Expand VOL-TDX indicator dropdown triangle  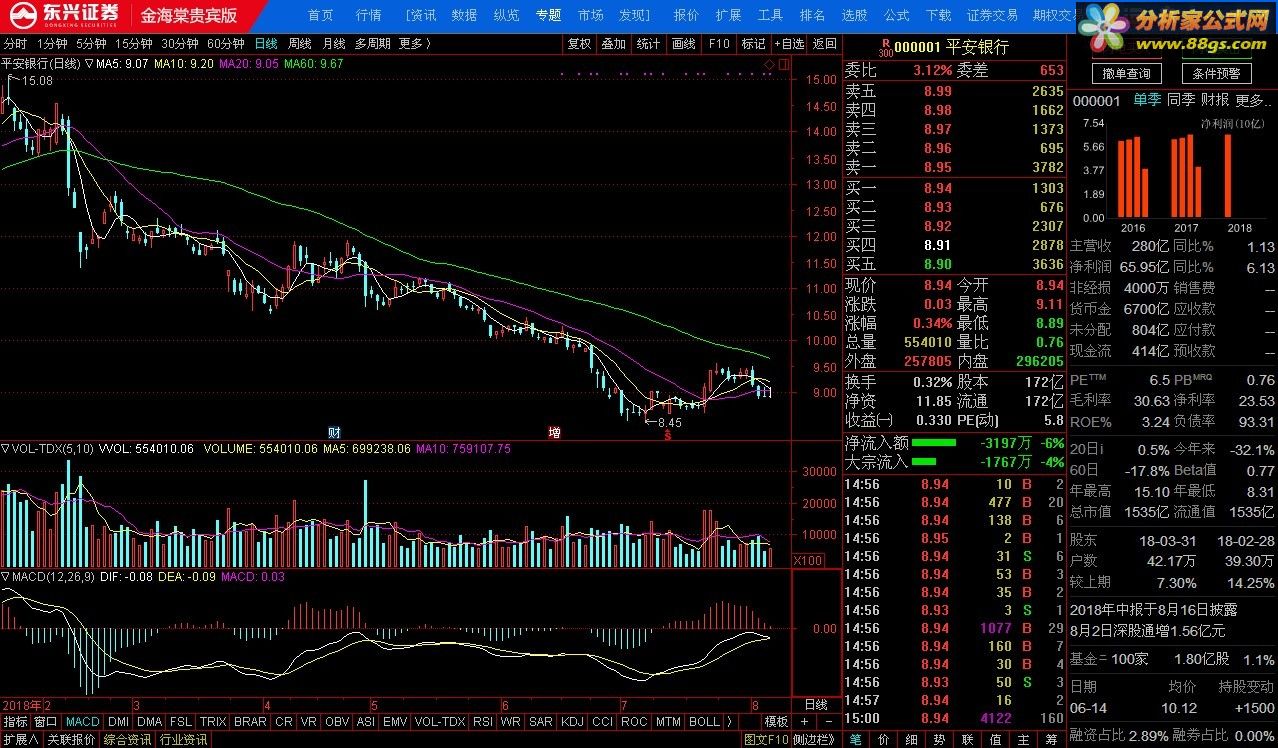tap(5, 449)
